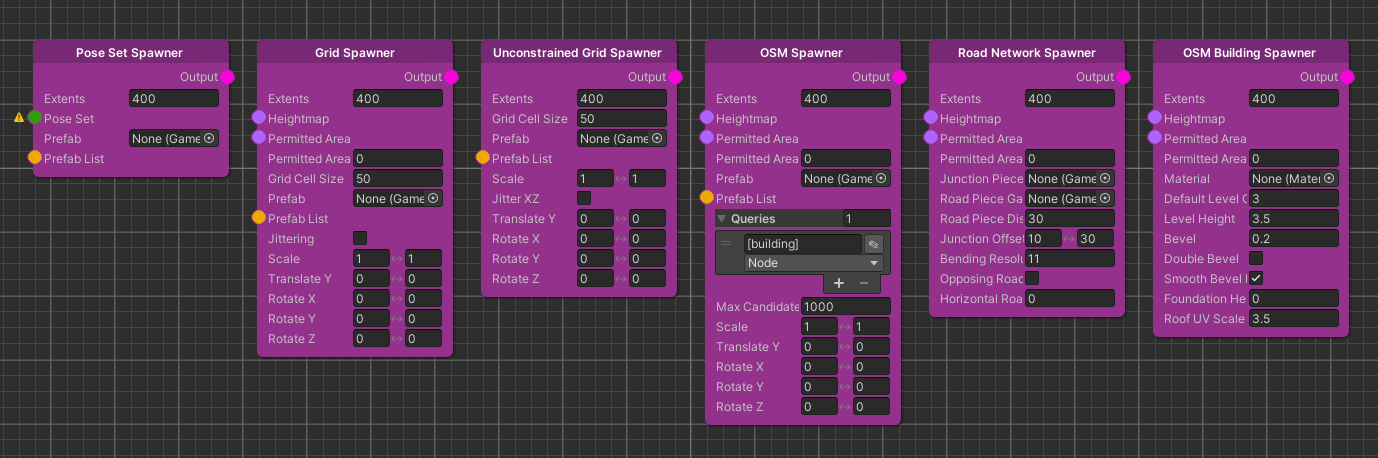This screenshot has width=1378, height=458.
Task: Click Road Network Spawner's Permitted Area port
Action: point(931,138)
